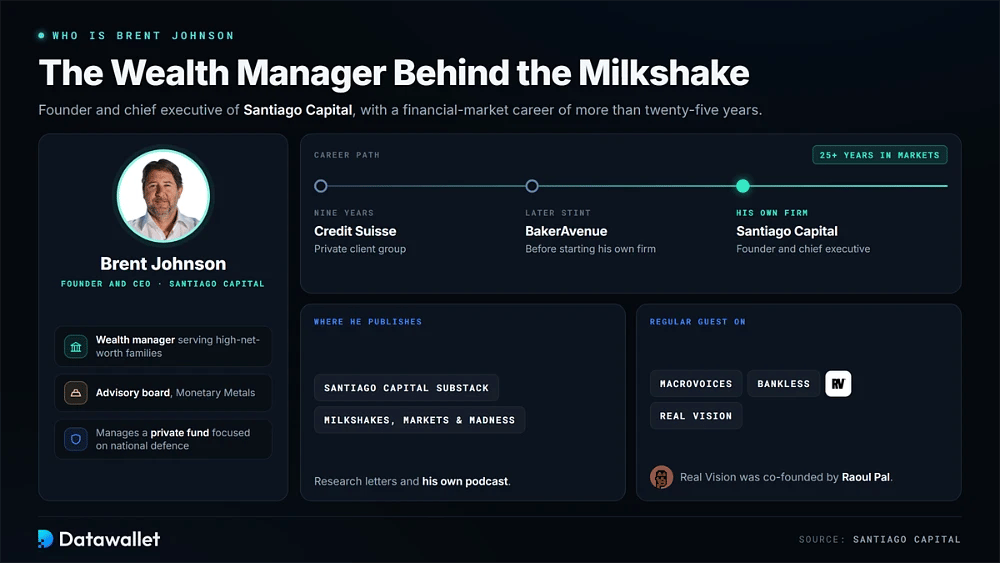Select the BakerAvenue timeline marker
The height and width of the screenshot is (563, 1000).
[x=532, y=186]
